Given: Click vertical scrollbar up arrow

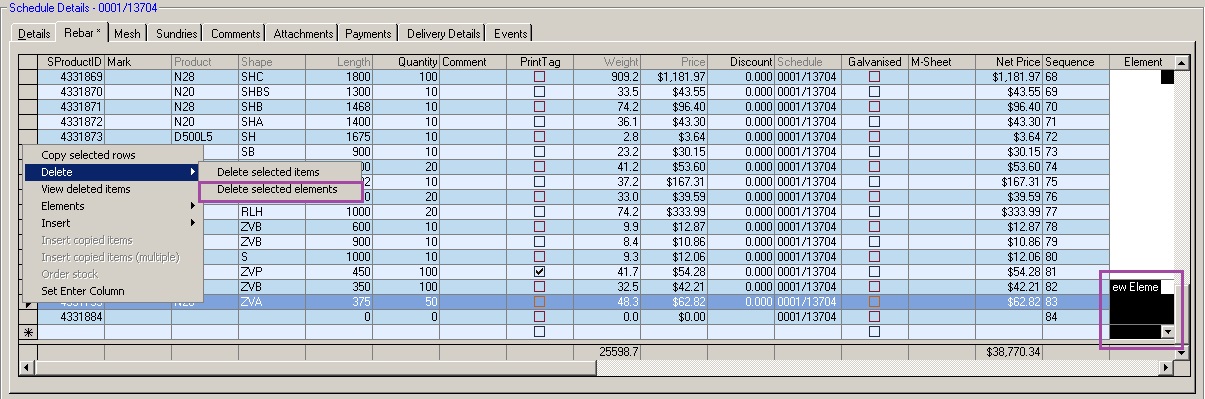Looking at the screenshot, I should click(x=1182, y=62).
